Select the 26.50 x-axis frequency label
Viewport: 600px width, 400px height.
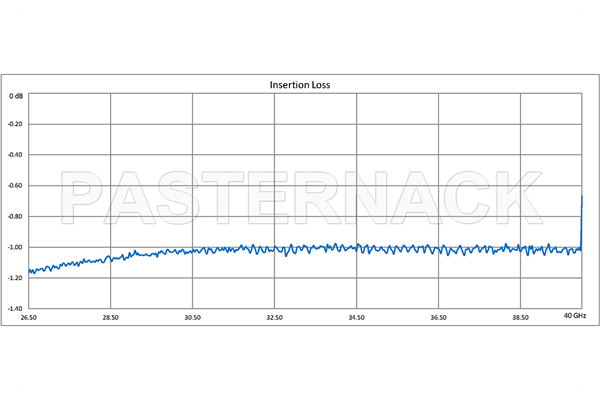(28, 317)
